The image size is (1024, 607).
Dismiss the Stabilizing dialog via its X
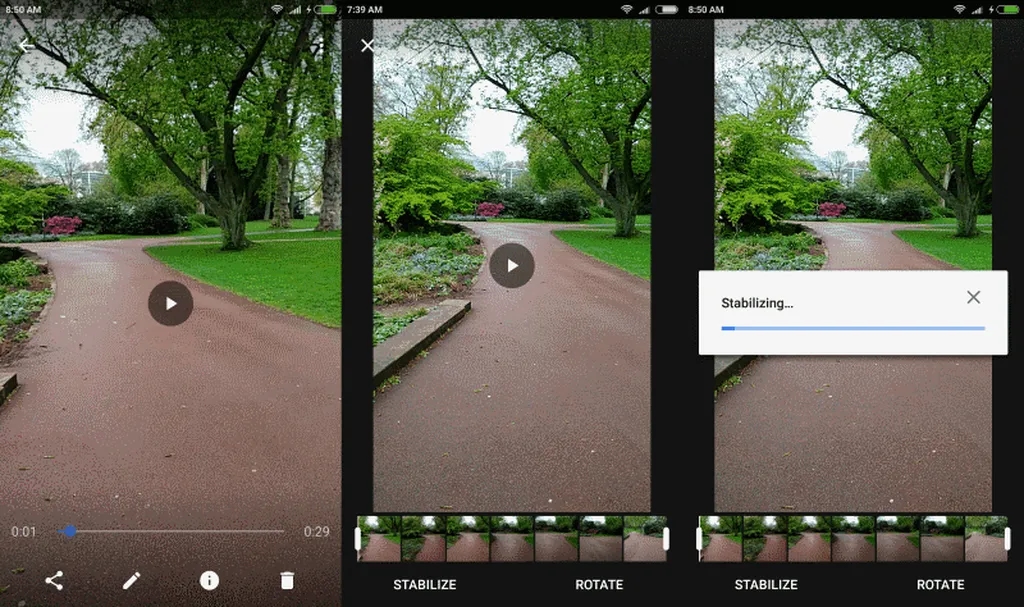pos(974,297)
